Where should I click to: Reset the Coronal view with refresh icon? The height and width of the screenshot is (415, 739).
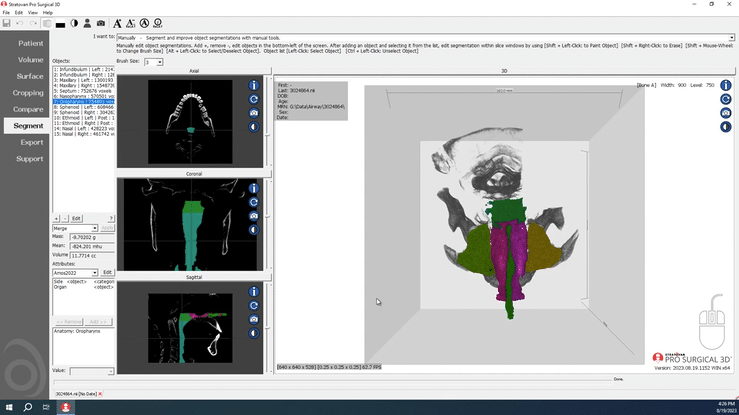click(254, 203)
